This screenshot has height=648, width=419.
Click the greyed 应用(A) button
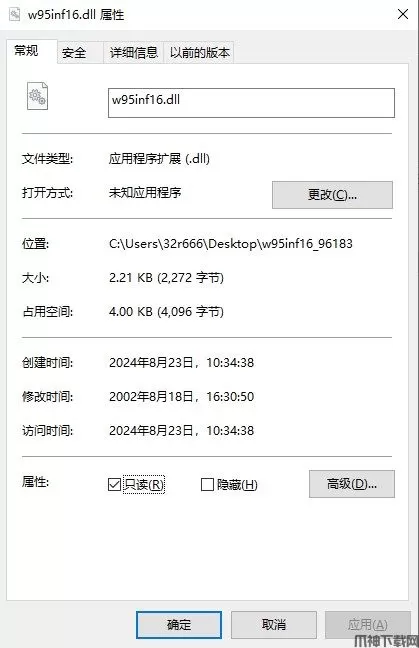(x=368, y=624)
